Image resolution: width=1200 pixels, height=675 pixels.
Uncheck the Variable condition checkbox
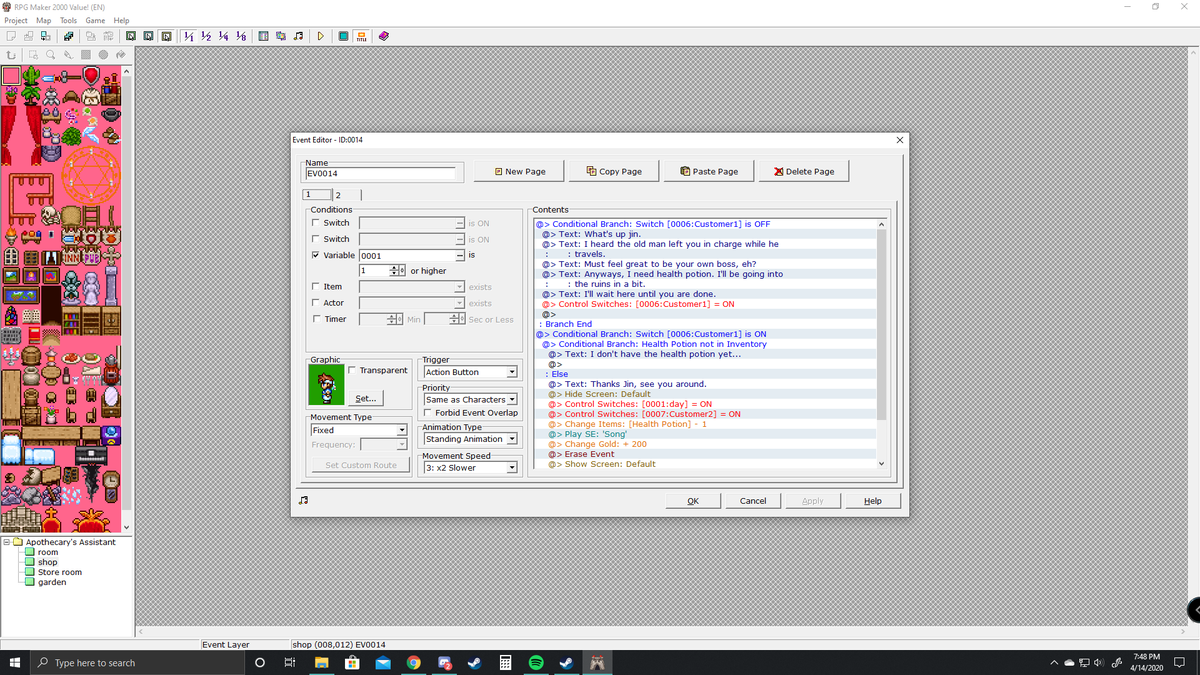(315, 255)
